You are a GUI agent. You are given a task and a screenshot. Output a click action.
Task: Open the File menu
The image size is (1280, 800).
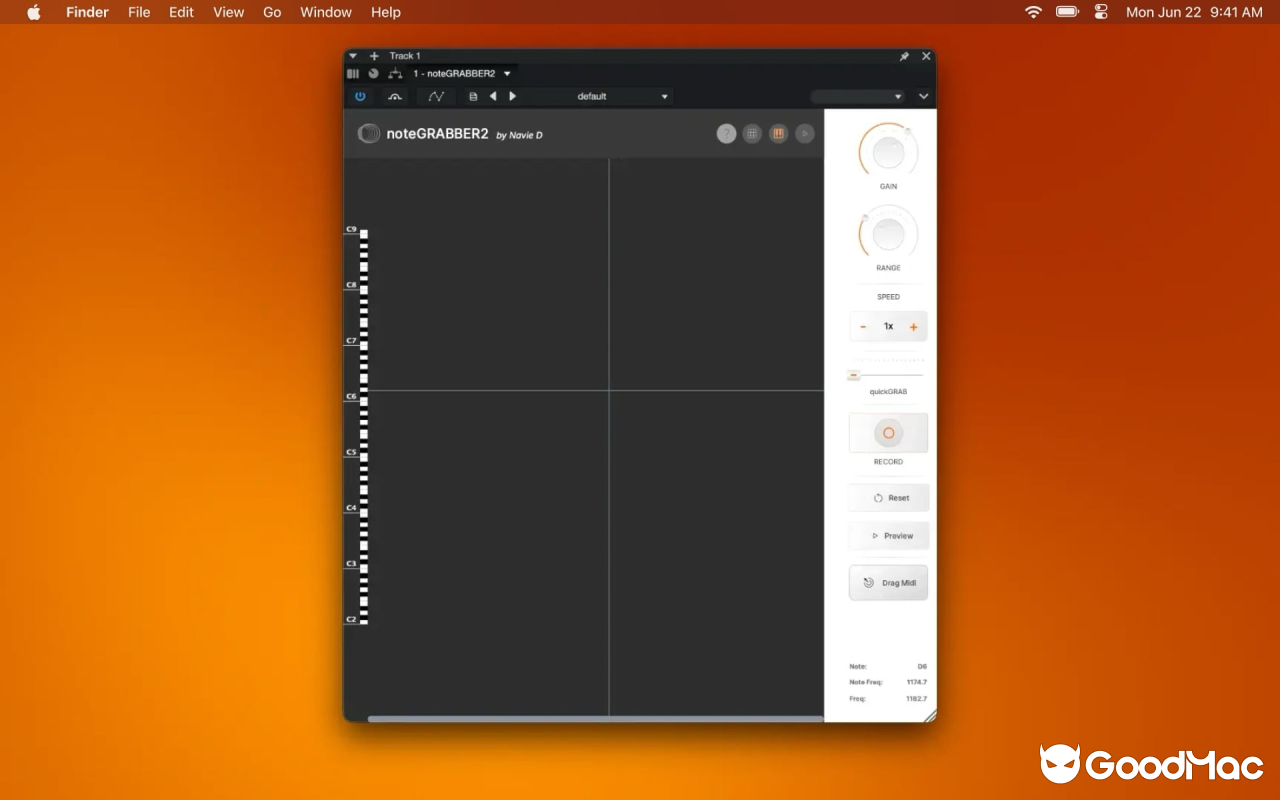pos(139,12)
